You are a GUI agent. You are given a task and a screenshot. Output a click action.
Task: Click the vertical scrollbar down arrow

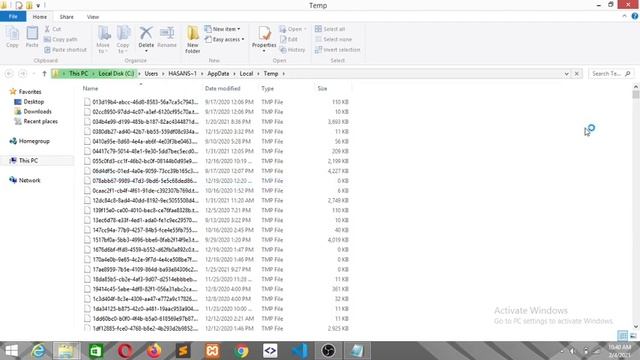click(x=636, y=327)
